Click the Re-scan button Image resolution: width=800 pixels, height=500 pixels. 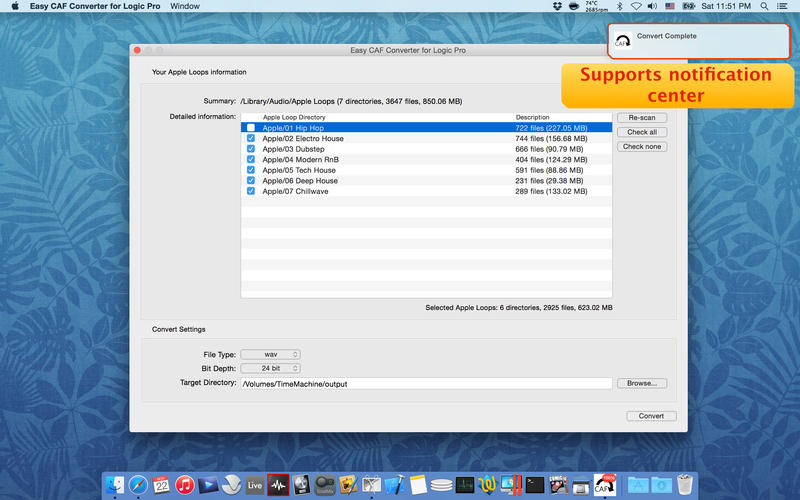click(642, 117)
